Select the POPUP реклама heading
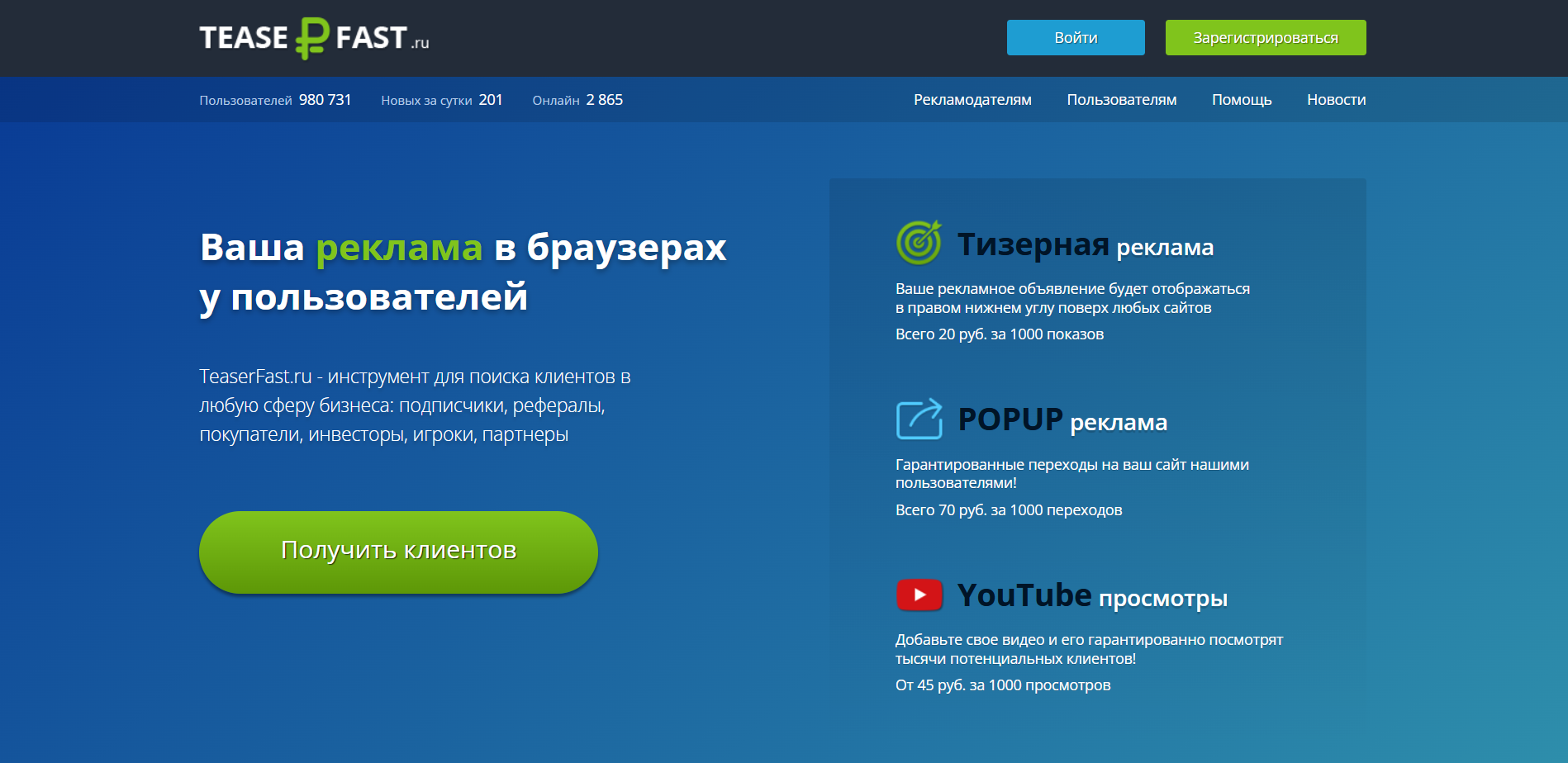The image size is (1568, 763). [1062, 420]
